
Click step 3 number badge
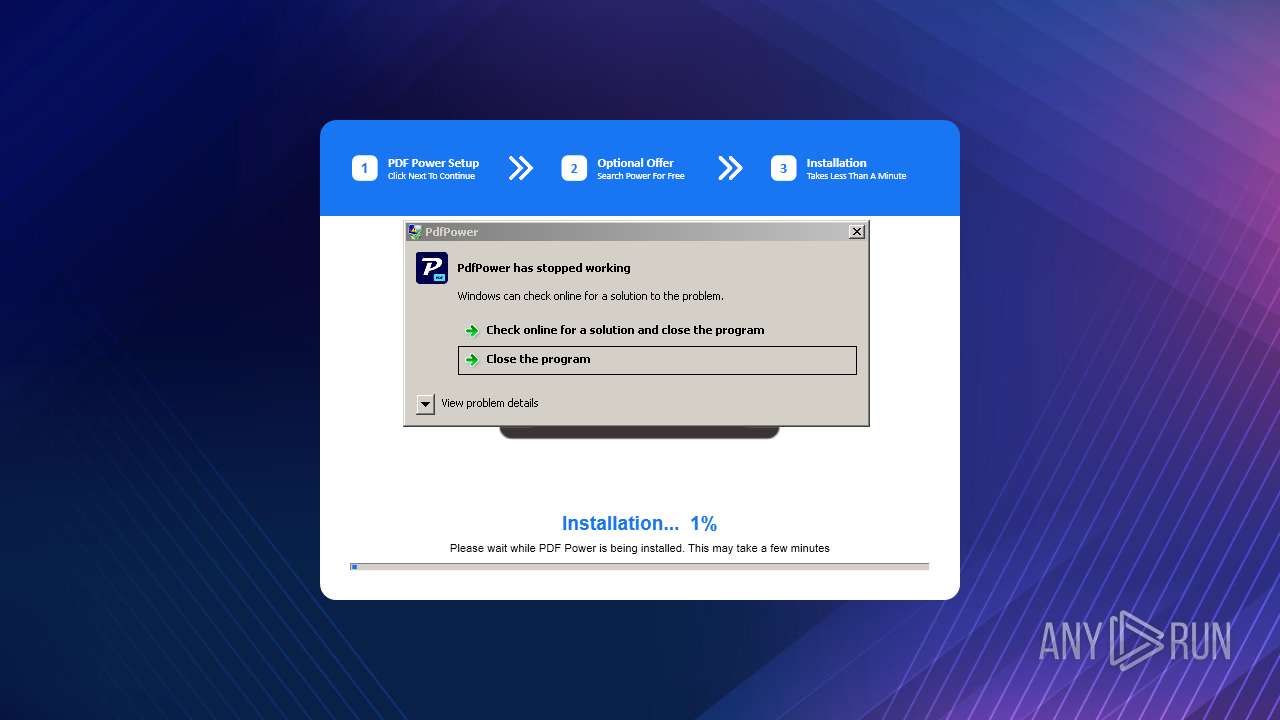click(783, 168)
